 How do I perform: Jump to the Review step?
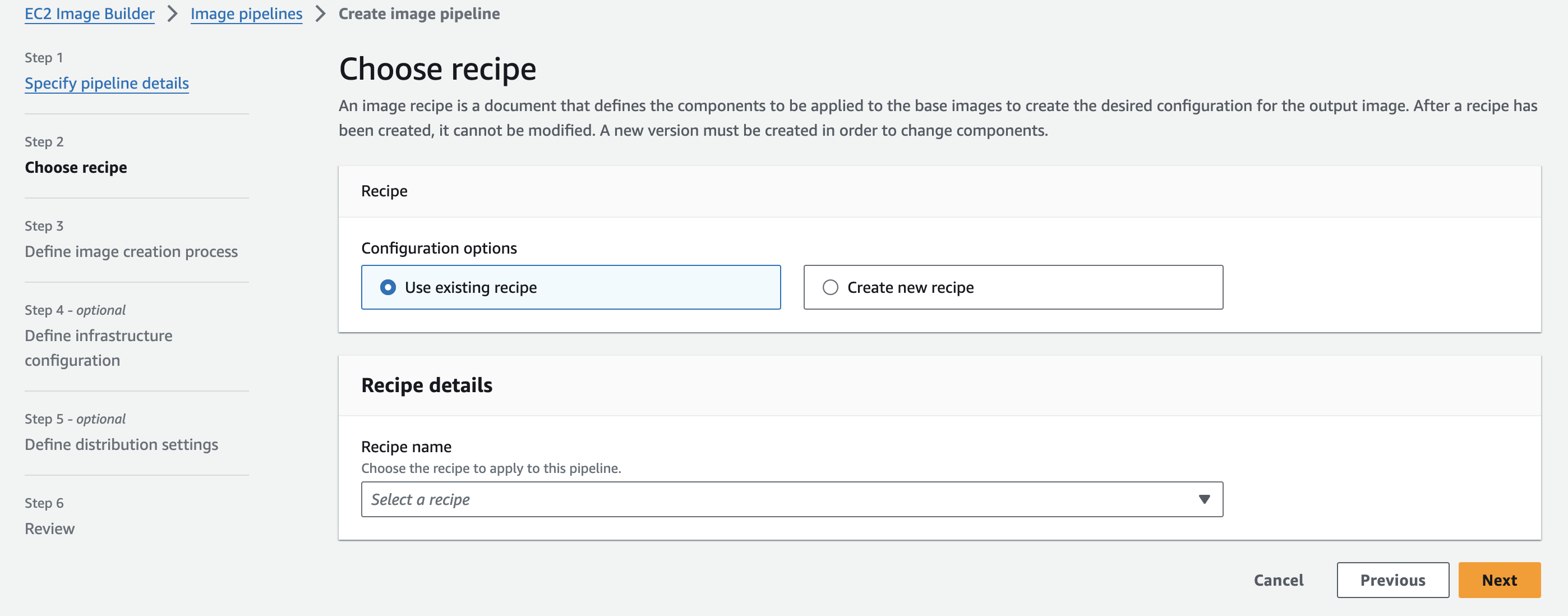tap(49, 528)
